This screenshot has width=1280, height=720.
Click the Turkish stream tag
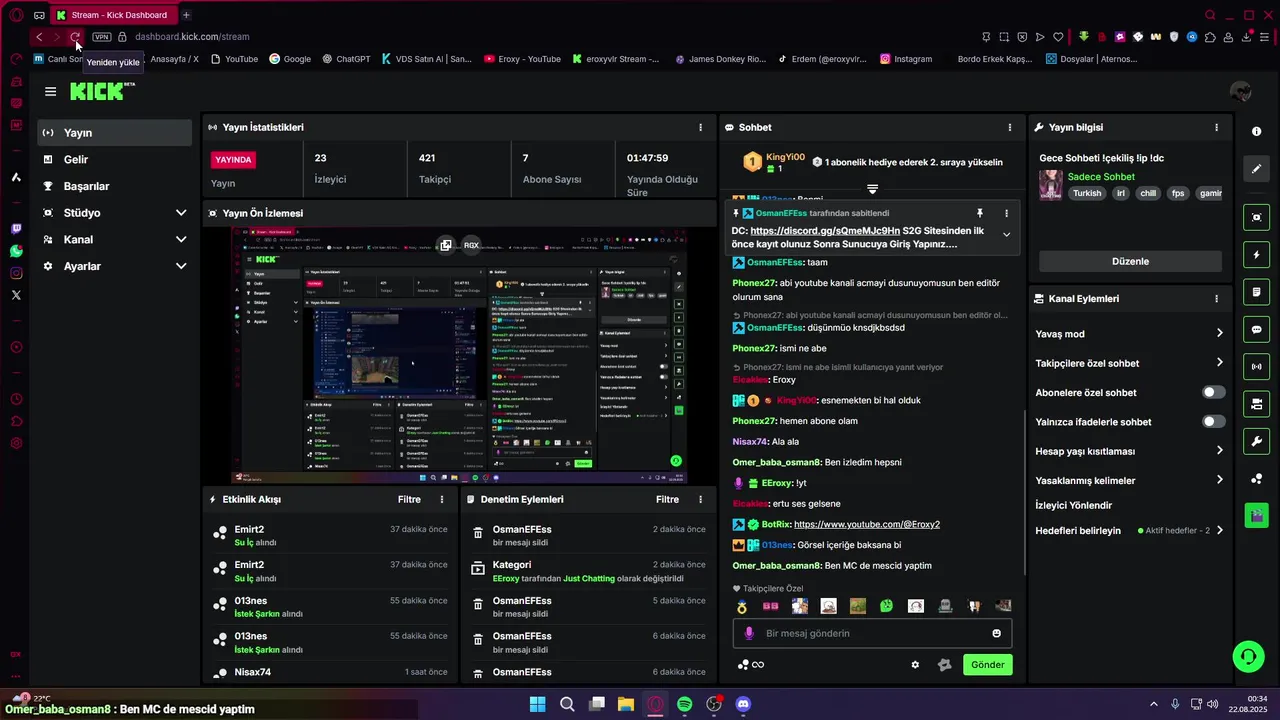pos(1087,194)
